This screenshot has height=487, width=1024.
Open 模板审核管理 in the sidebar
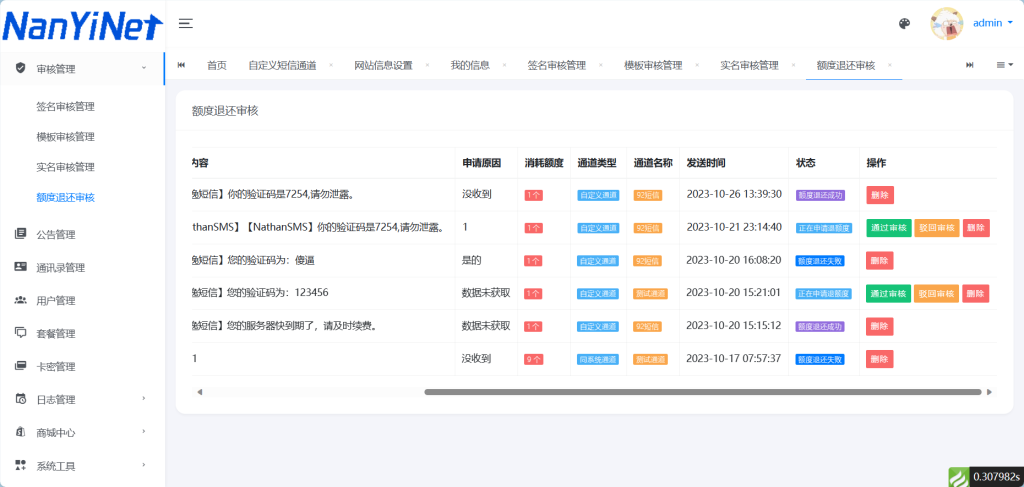tap(65, 136)
